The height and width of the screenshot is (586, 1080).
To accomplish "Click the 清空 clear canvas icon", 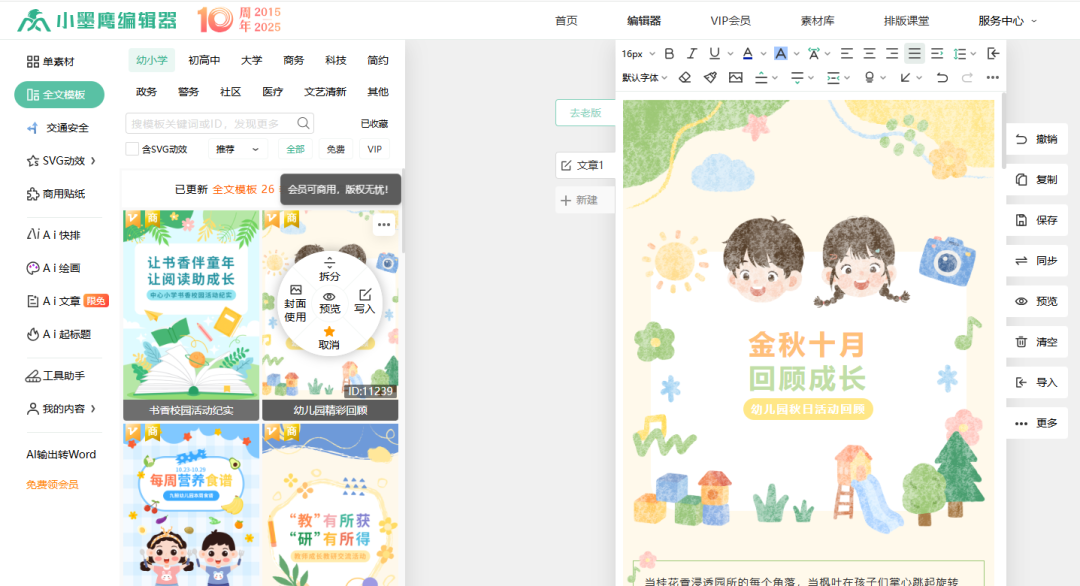I will tap(1037, 342).
